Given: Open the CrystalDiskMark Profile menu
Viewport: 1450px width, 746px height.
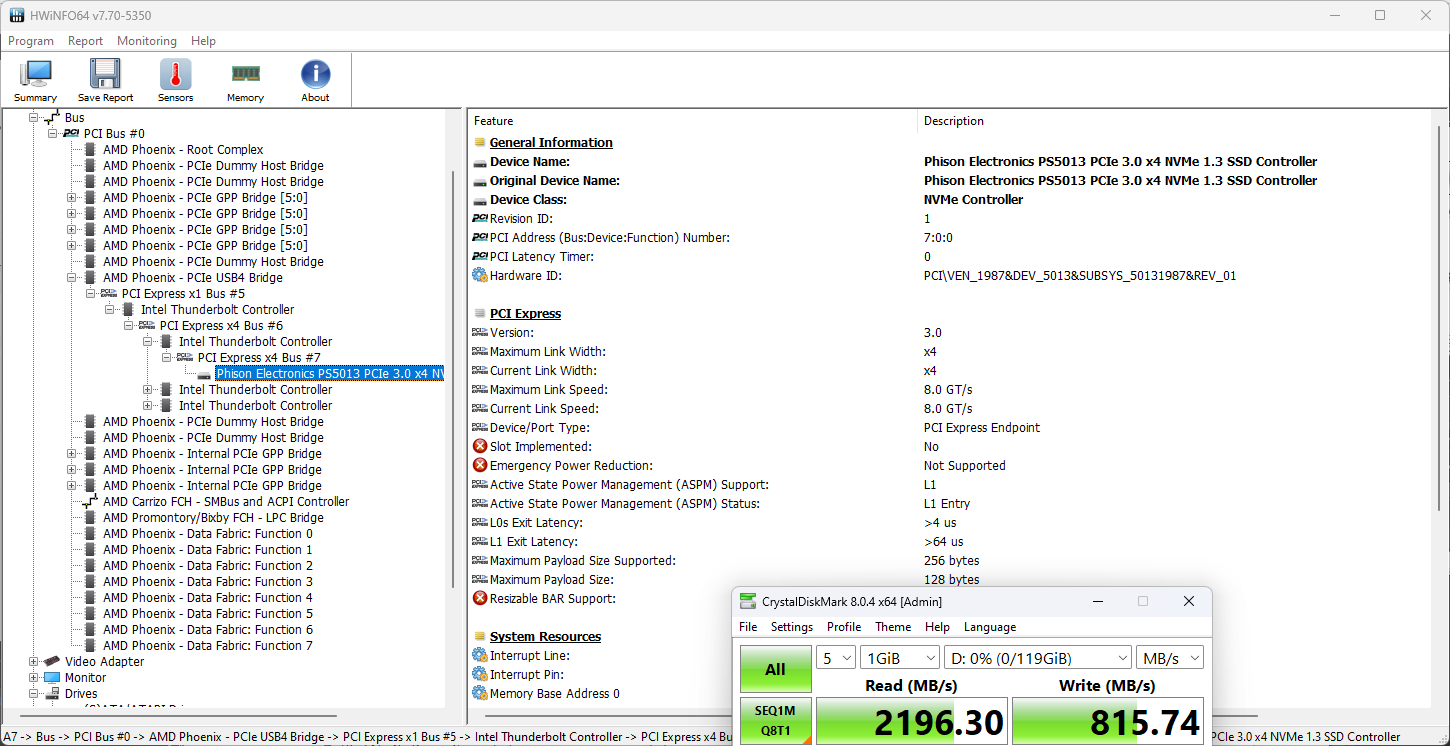Looking at the screenshot, I should [x=844, y=627].
